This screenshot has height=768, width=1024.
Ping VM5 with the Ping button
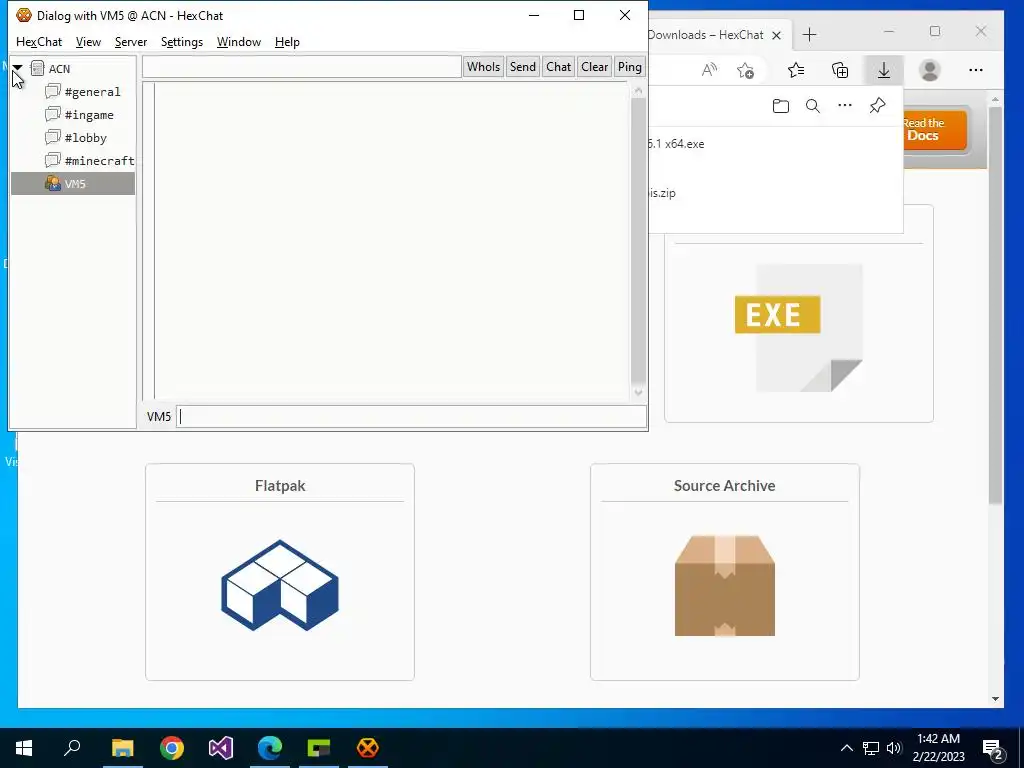(x=630, y=67)
